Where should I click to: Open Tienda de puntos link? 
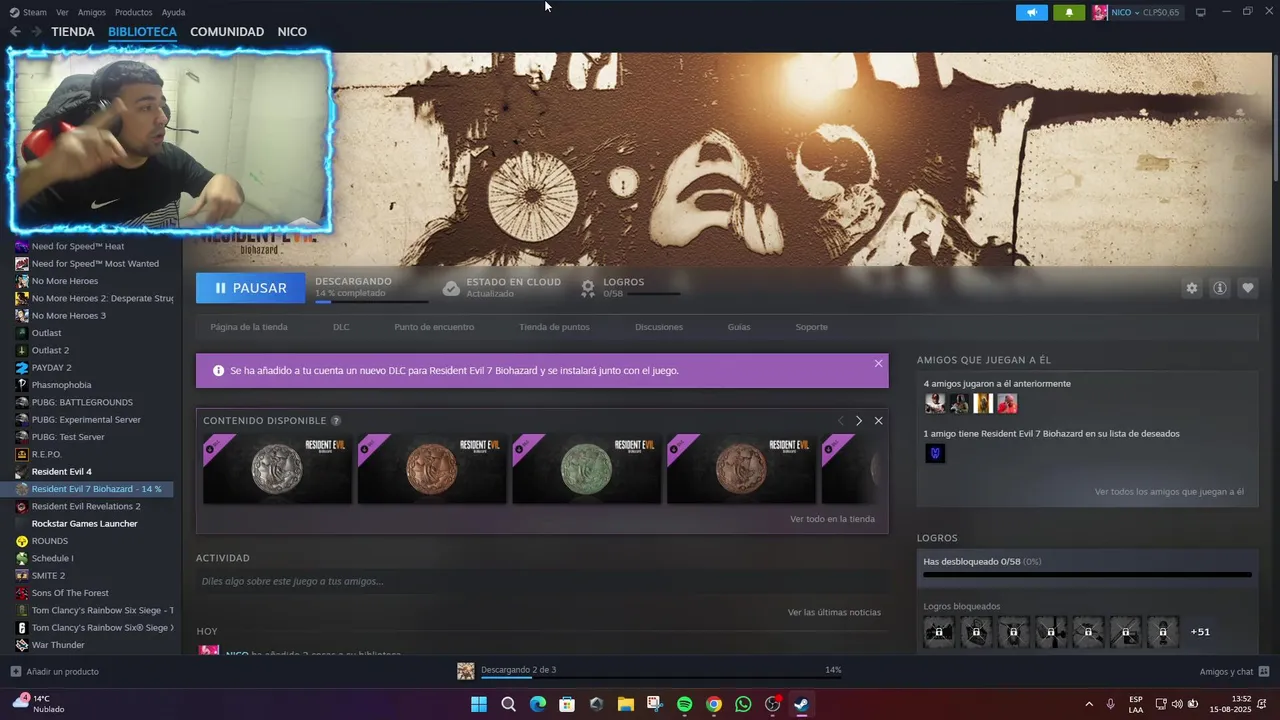554,327
